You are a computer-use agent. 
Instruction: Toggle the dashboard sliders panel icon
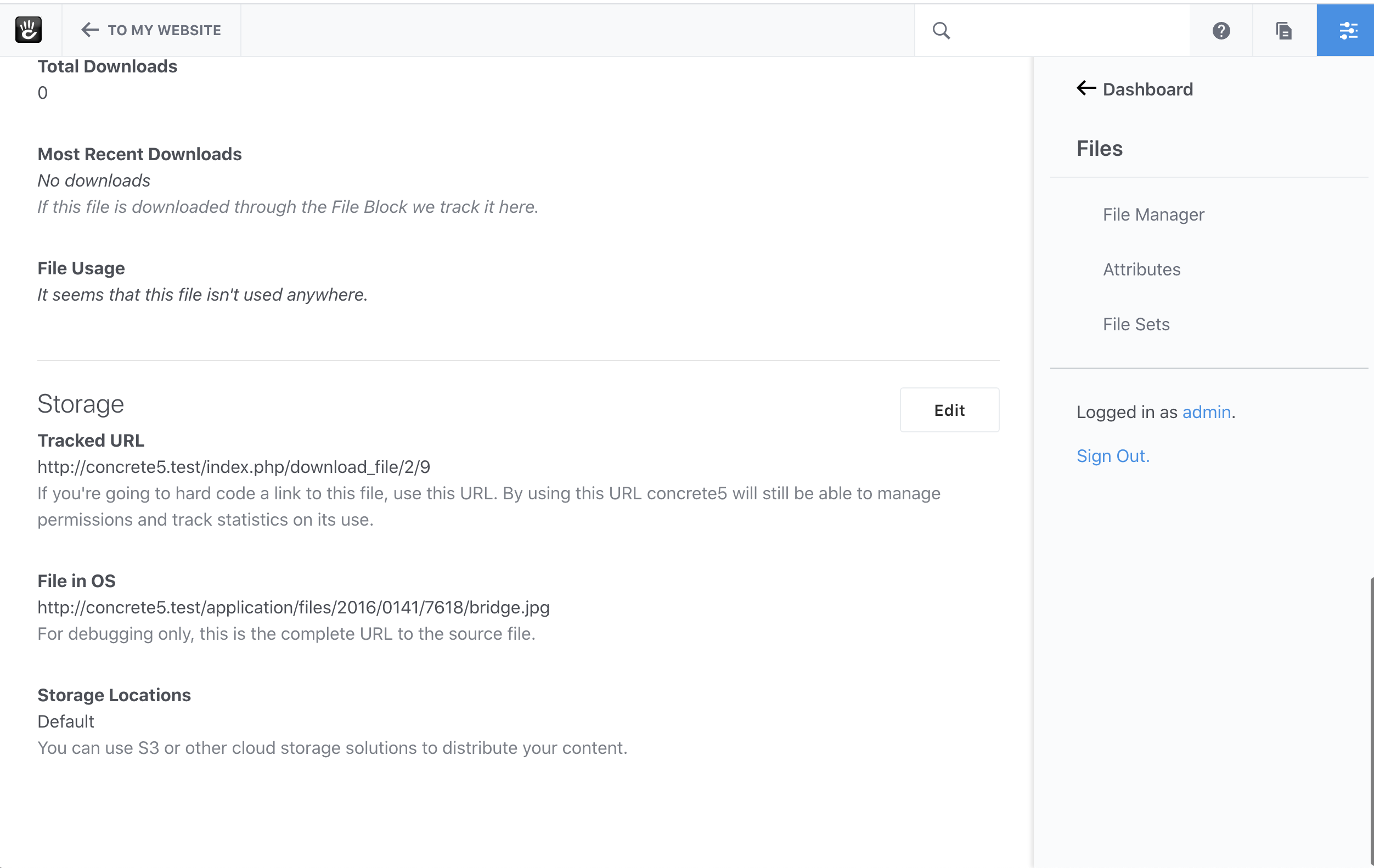pos(1347,30)
